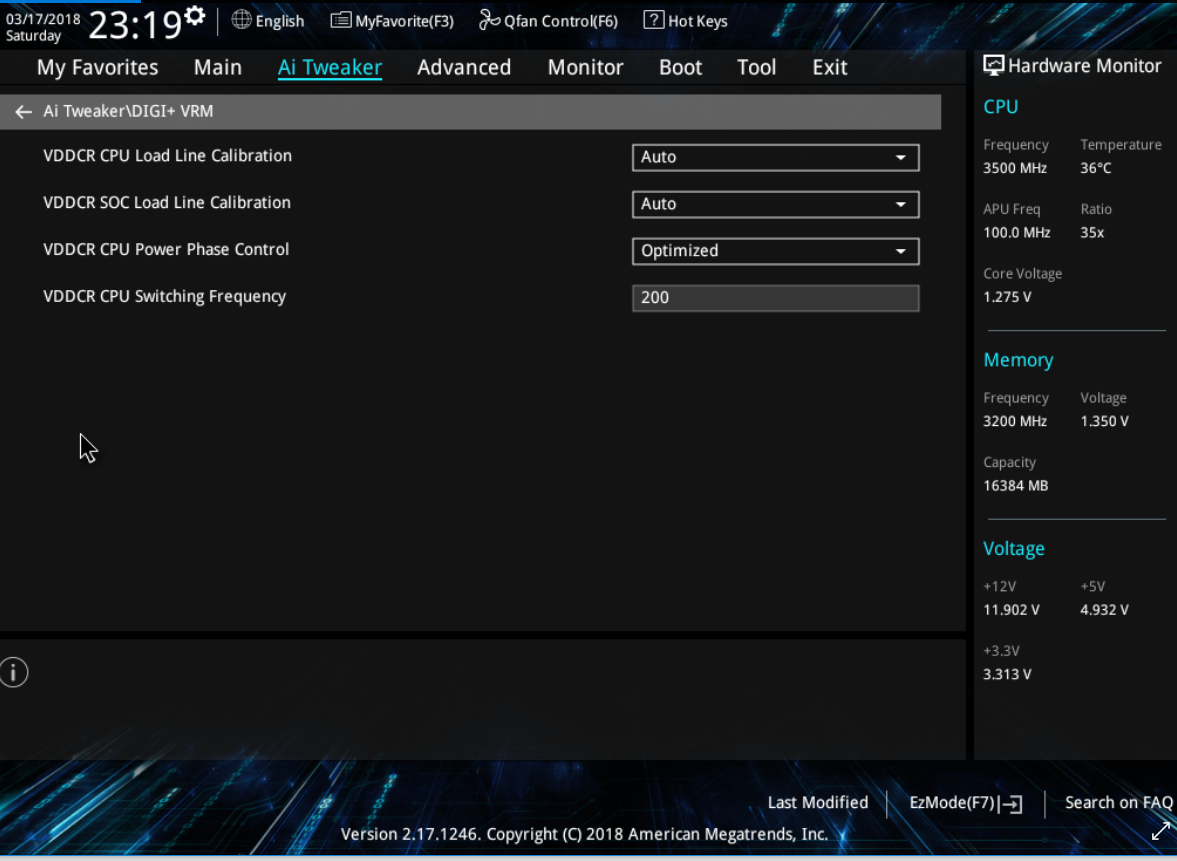Click the diagonal resize arrow icon
Image resolution: width=1177 pixels, height=861 pixels.
pos(1160,831)
